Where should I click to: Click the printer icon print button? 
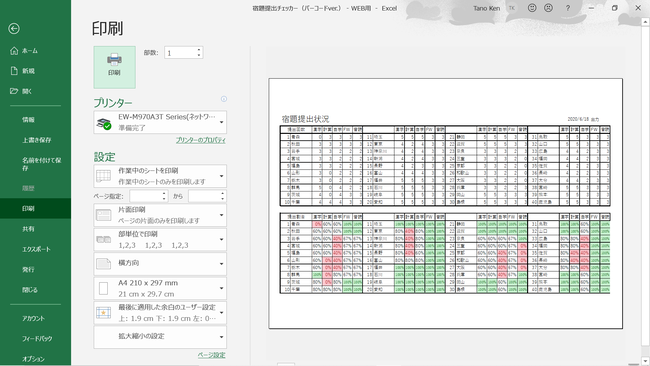point(114,67)
